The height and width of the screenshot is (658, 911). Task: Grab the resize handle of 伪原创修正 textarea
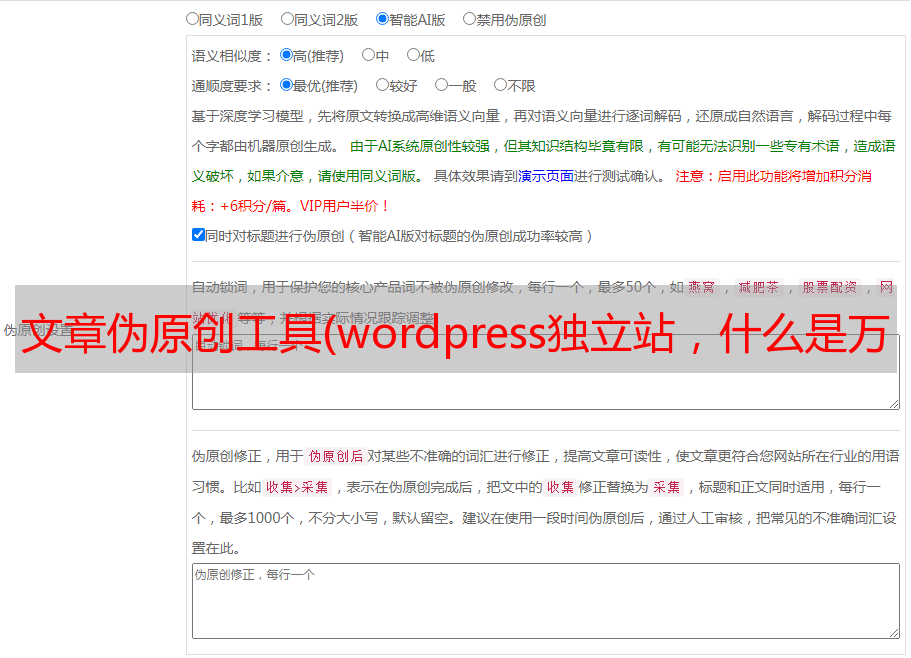pyautogui.click(x=894, y=633)
